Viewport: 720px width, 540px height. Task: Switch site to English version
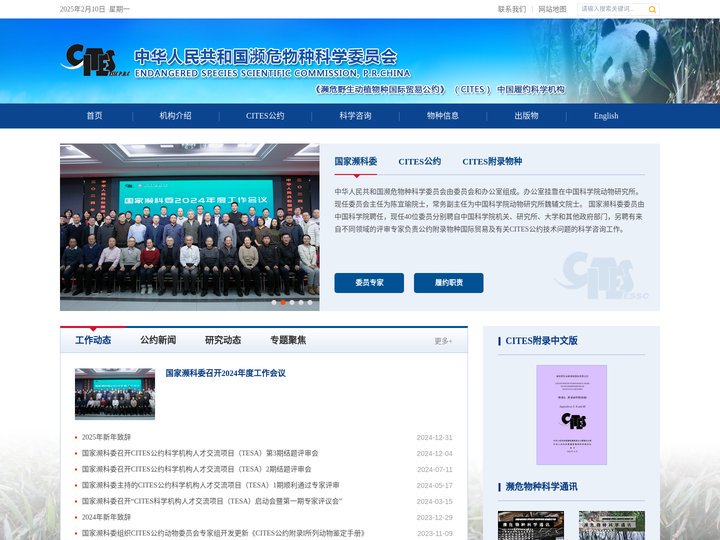[x=606, y=116]
